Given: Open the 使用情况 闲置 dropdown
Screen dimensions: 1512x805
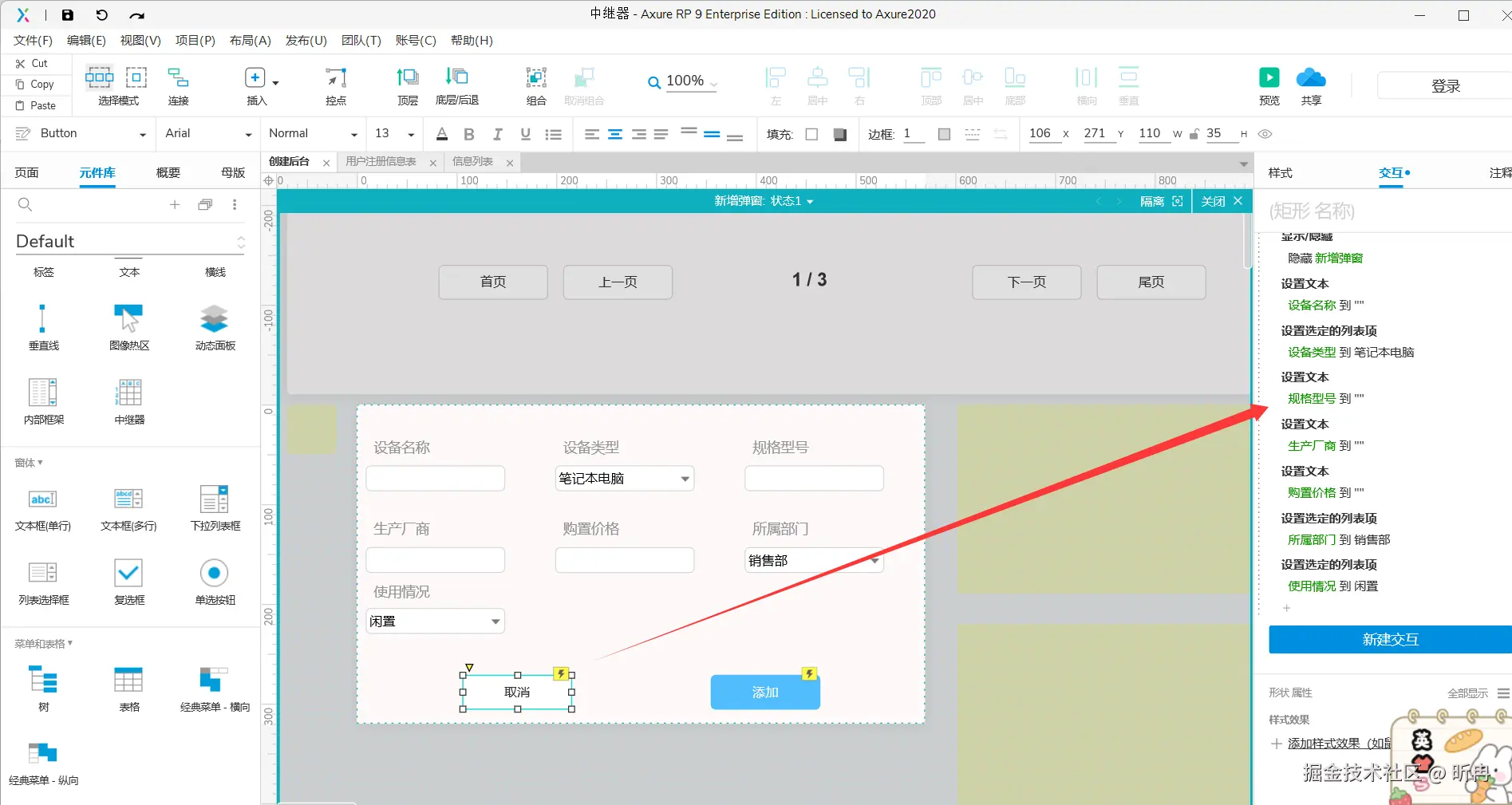Looking at the screenshot, I should (x=435, y=622).
